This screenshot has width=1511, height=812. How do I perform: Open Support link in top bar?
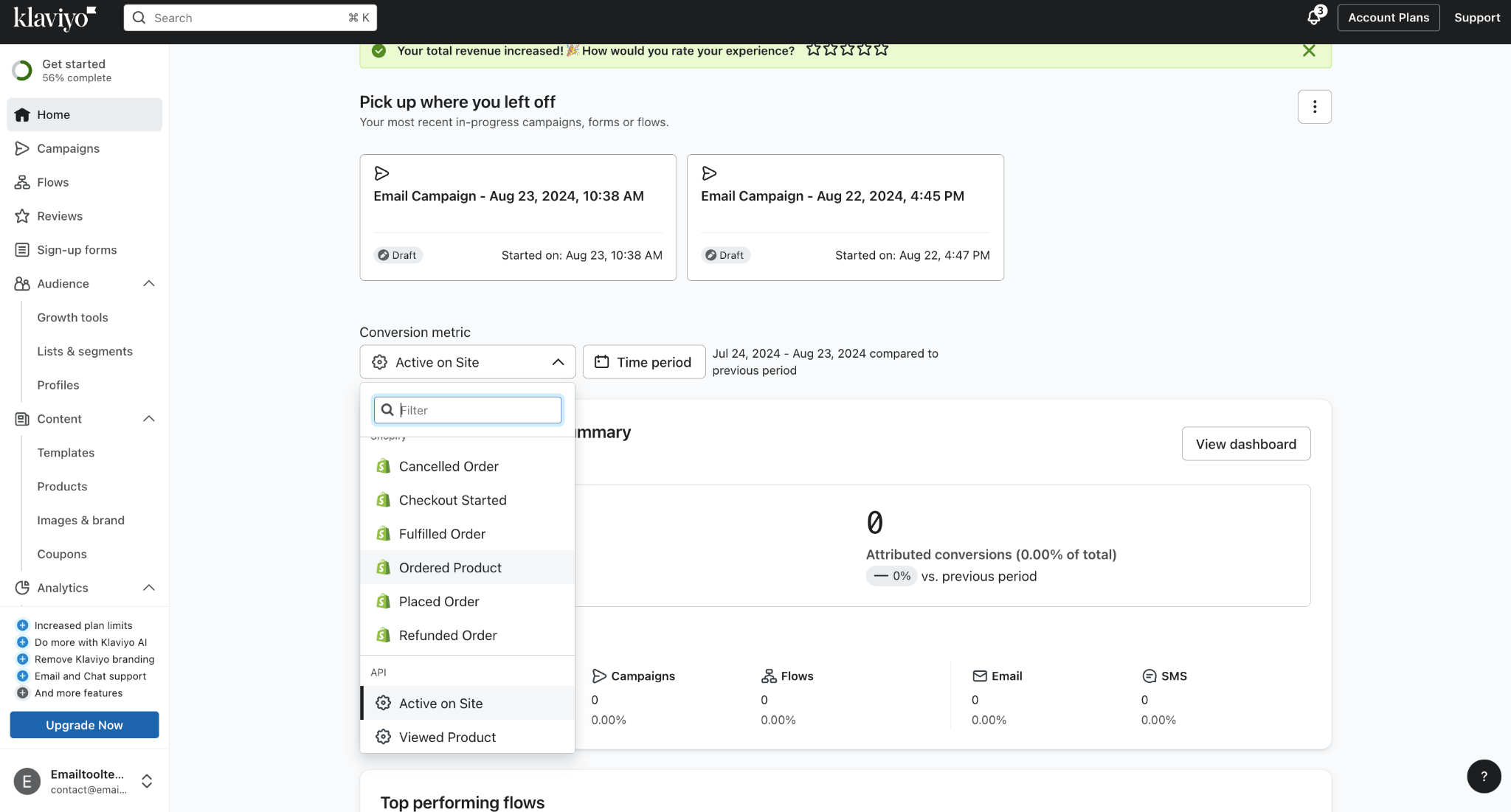coord(1477,18)
